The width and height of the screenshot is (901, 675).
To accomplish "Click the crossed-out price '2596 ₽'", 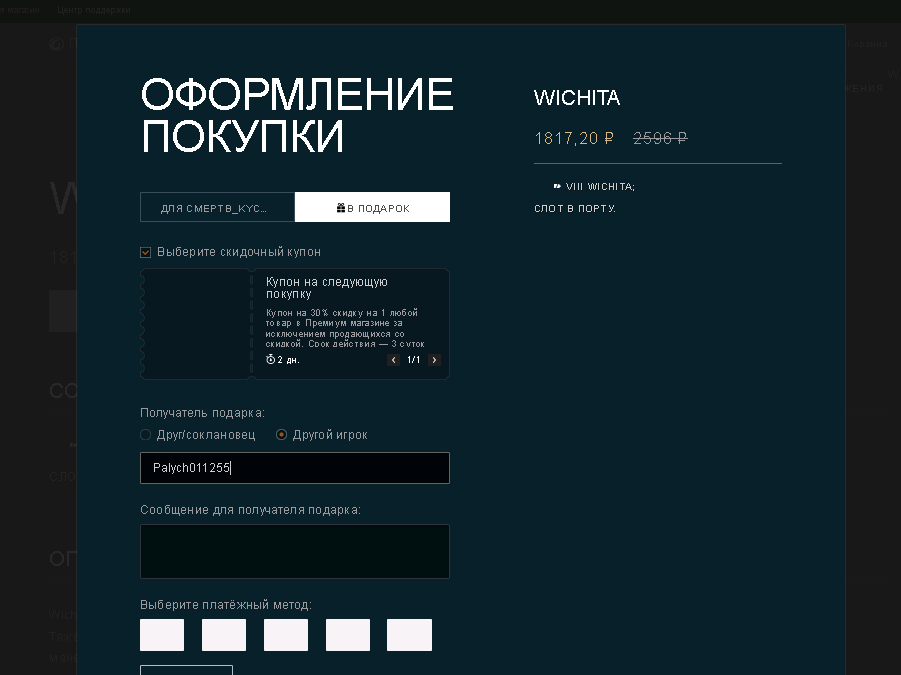I will point(660,138).
